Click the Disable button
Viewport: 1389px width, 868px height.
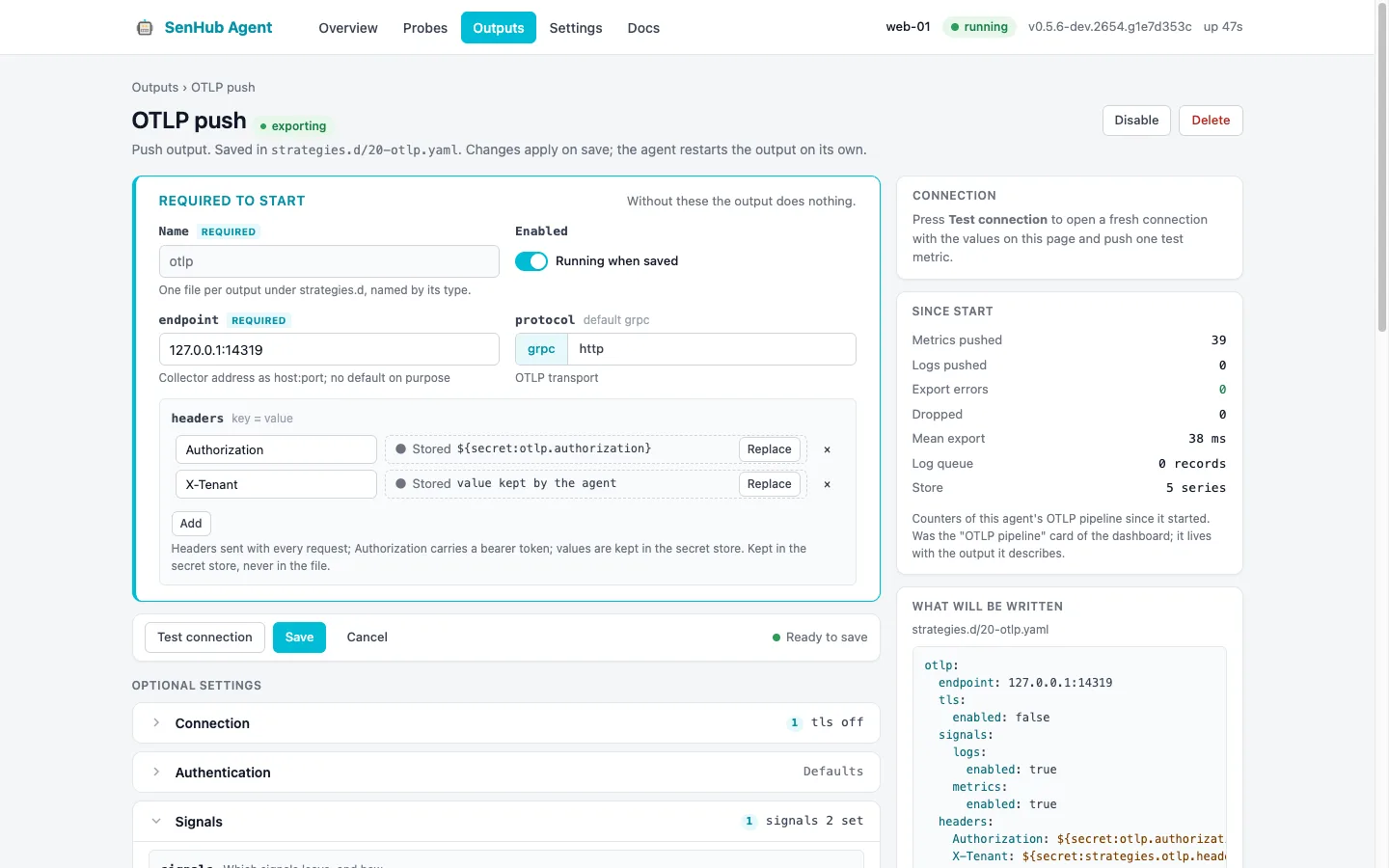pos(1136,121)
